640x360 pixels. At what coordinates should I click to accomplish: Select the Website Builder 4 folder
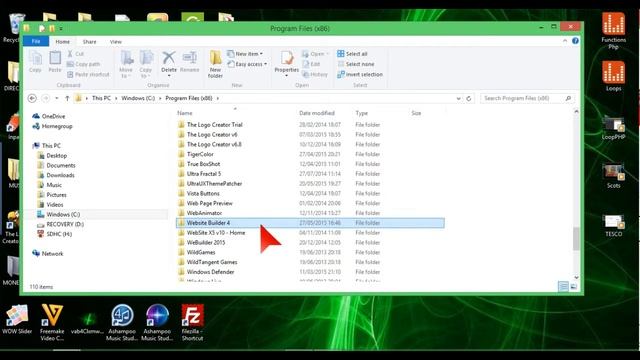[x=310, y=223]
